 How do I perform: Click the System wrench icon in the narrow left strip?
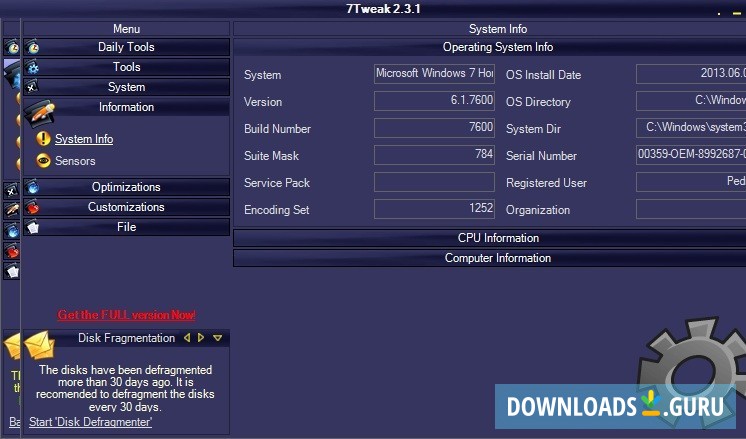[x=11, y=191]
